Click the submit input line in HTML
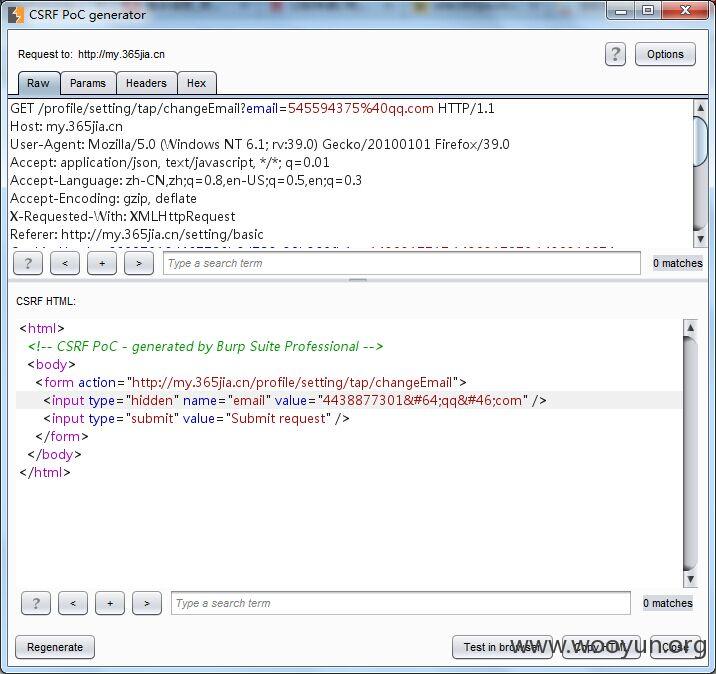 tap(196, 418)
